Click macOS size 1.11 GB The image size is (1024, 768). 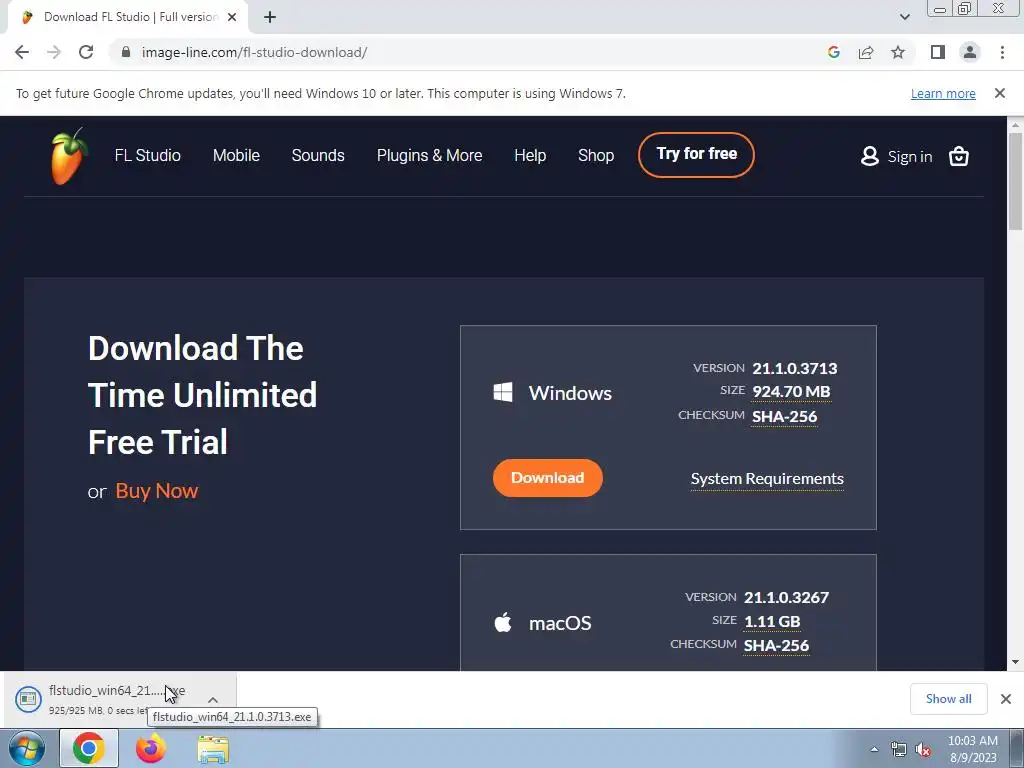click(x=772, y=622)
